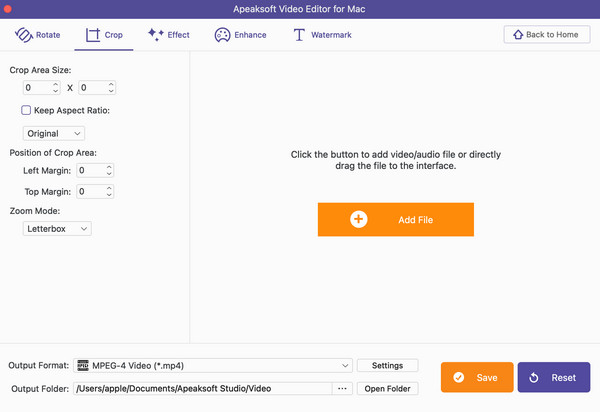Click the Reset button
This screenshot has width=600, height=412.
click(554, 378)
